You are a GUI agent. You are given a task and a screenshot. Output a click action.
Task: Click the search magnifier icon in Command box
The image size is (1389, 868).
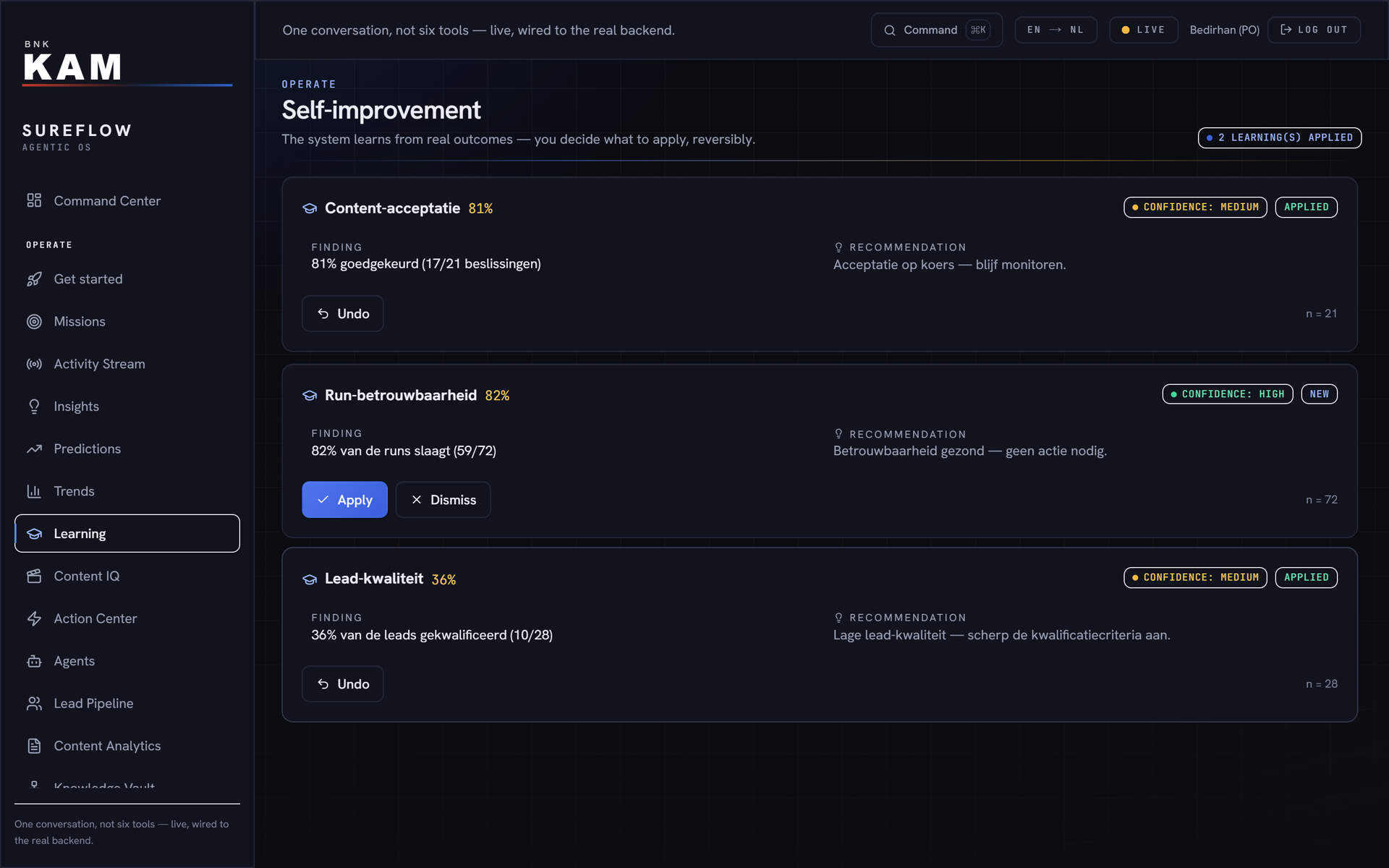click(x=890, y=30)
